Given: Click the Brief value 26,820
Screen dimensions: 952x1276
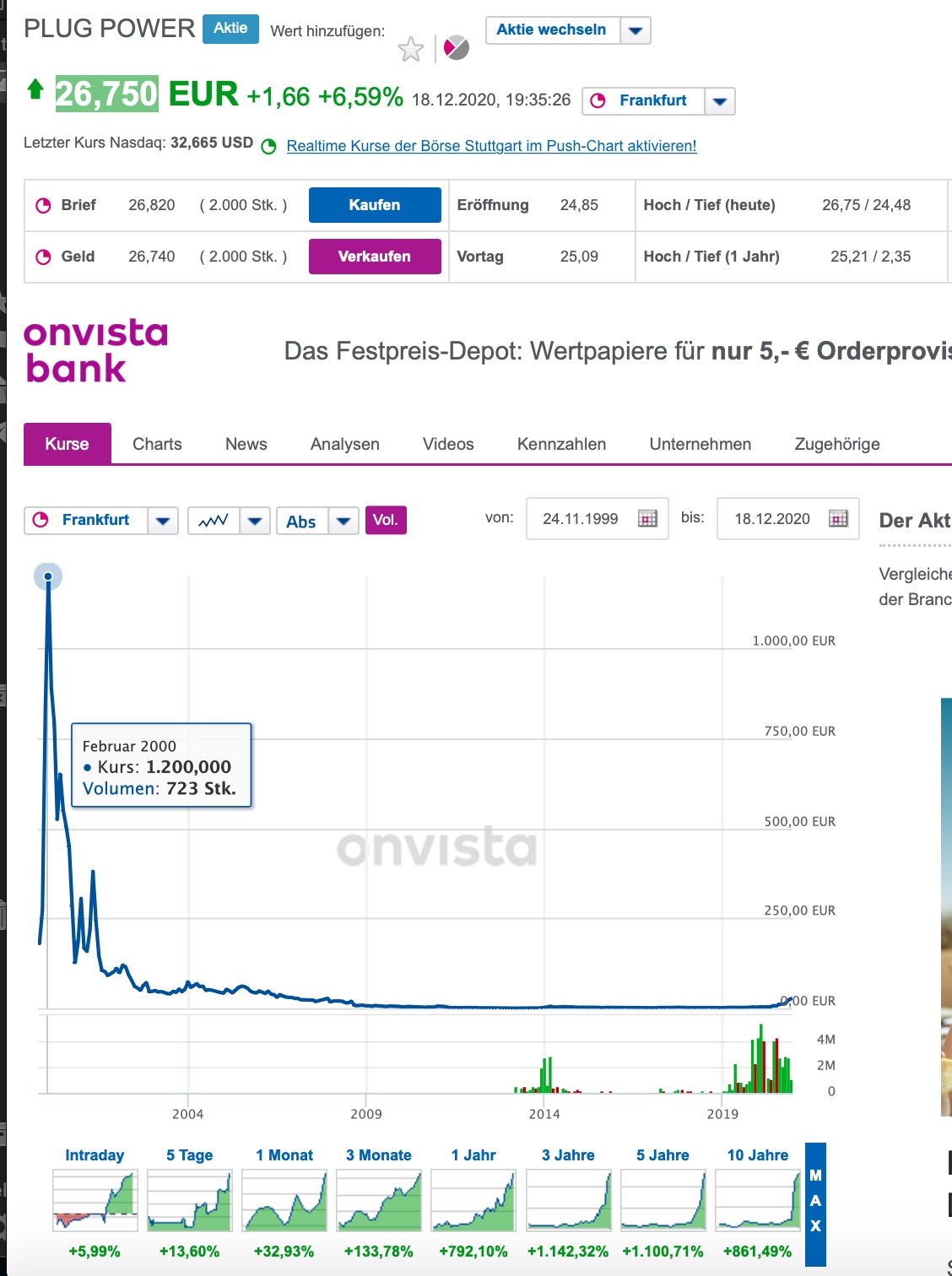Looking at the screenshot, I should point(152,205).
